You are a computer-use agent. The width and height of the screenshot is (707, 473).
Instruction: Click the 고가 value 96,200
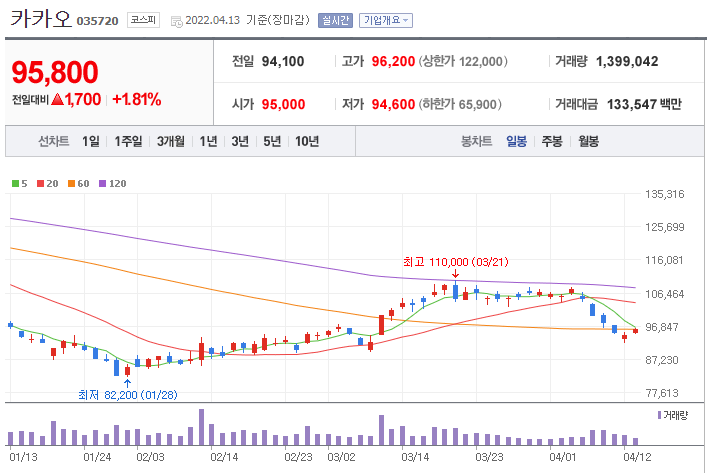click(x=393, y=61)
